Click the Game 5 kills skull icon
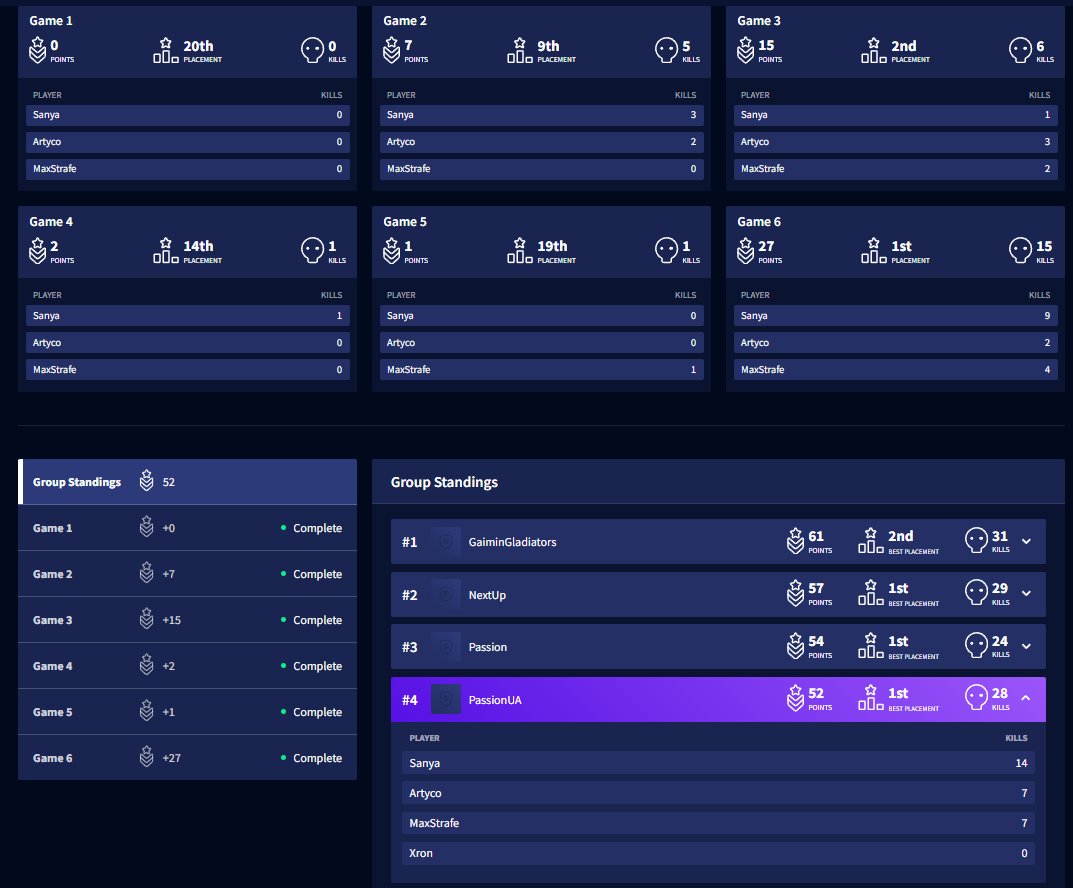The height and width of the screenshot is (888, 1073). point(667,250)
